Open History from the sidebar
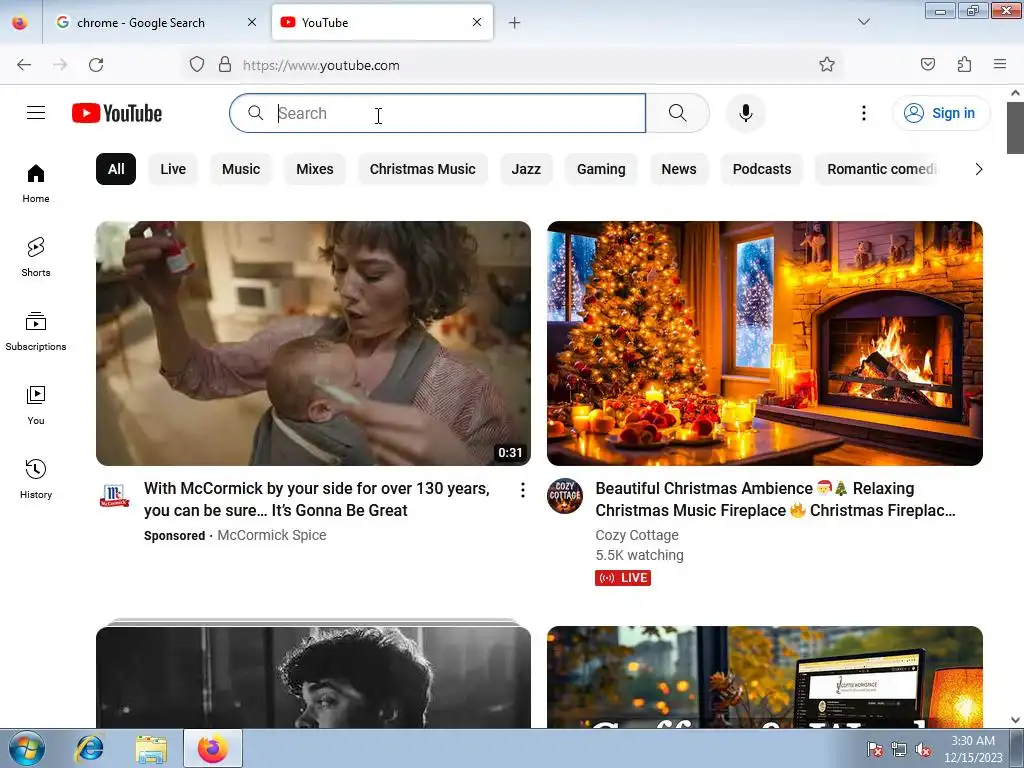The width and height of the screenshot is (1024, 768). [x=36, y=479]
